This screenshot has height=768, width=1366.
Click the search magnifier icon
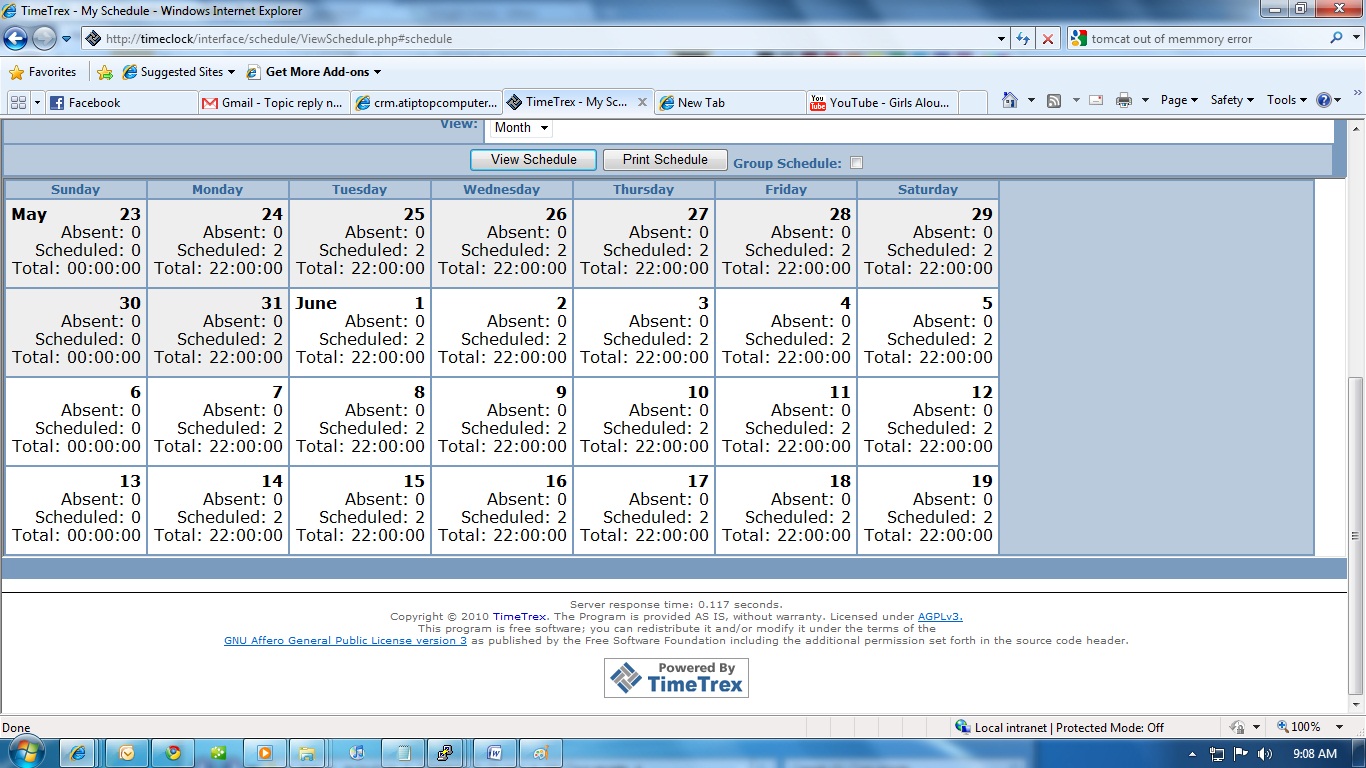pyautogui.click(x=1336, y=39)
